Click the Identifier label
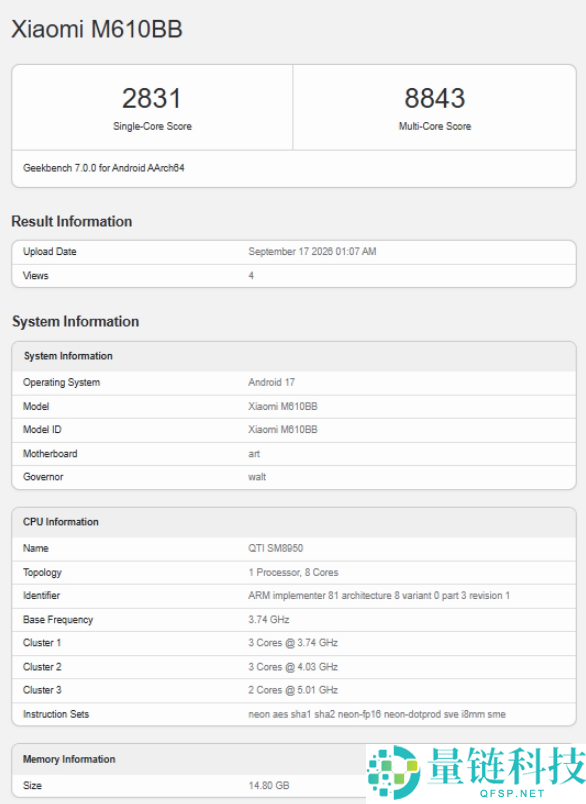586x804 pixels. (x=41, y=595)
